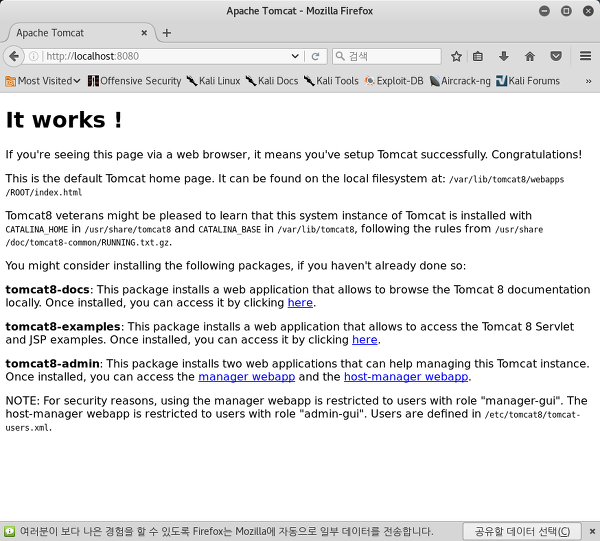Image resolution: width=600 pixels, height=541 pixels.
Task: Click the URL field showing localhost:8080
Action: [166, 56]
